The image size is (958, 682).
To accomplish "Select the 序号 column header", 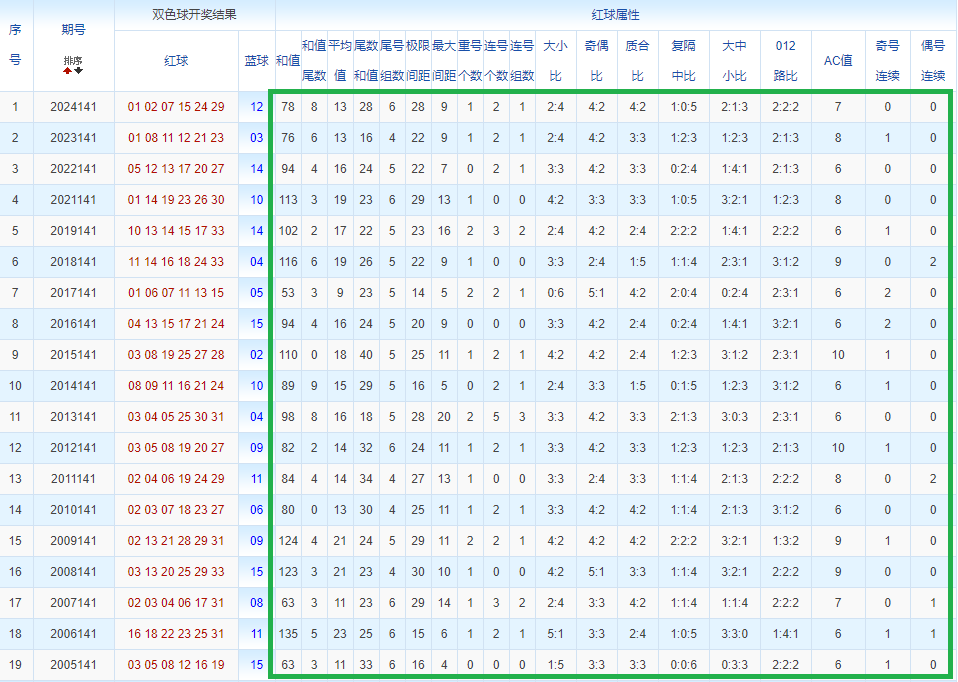I will (x=15, y=45).
